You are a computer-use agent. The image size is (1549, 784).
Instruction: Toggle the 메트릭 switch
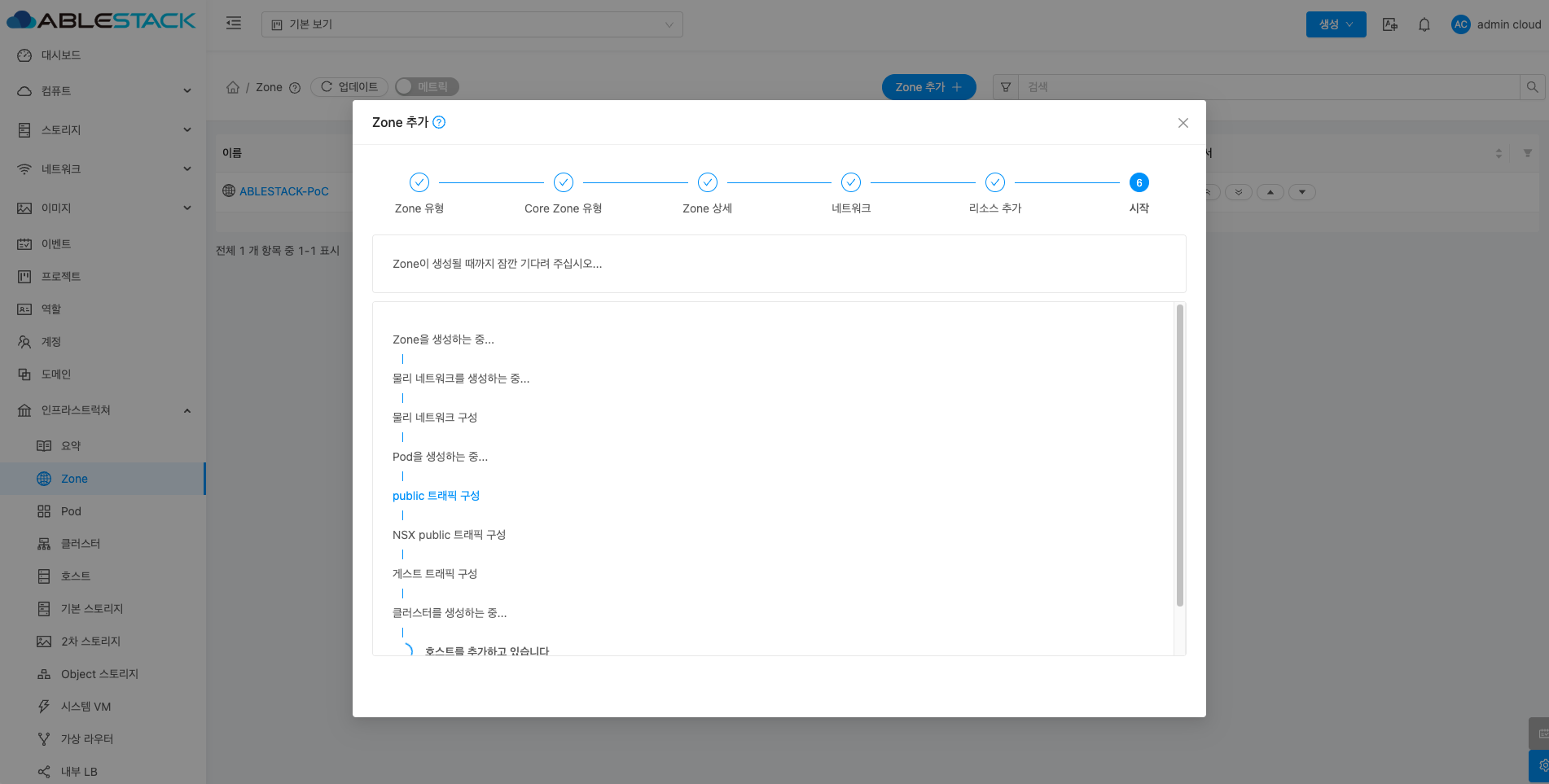427,87
